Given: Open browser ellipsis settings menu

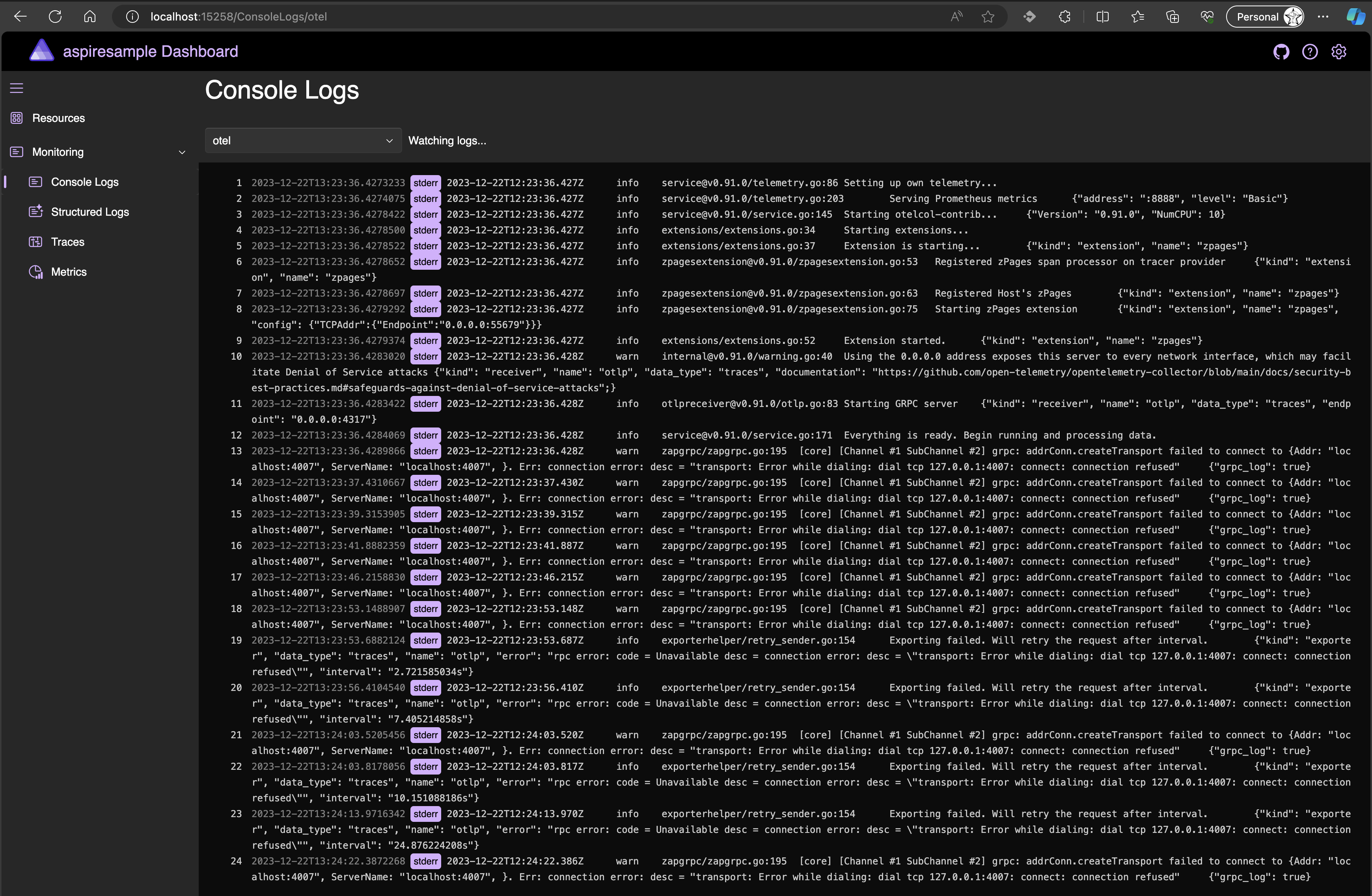Looking at the screenshot, I should tap(1323, 17).
